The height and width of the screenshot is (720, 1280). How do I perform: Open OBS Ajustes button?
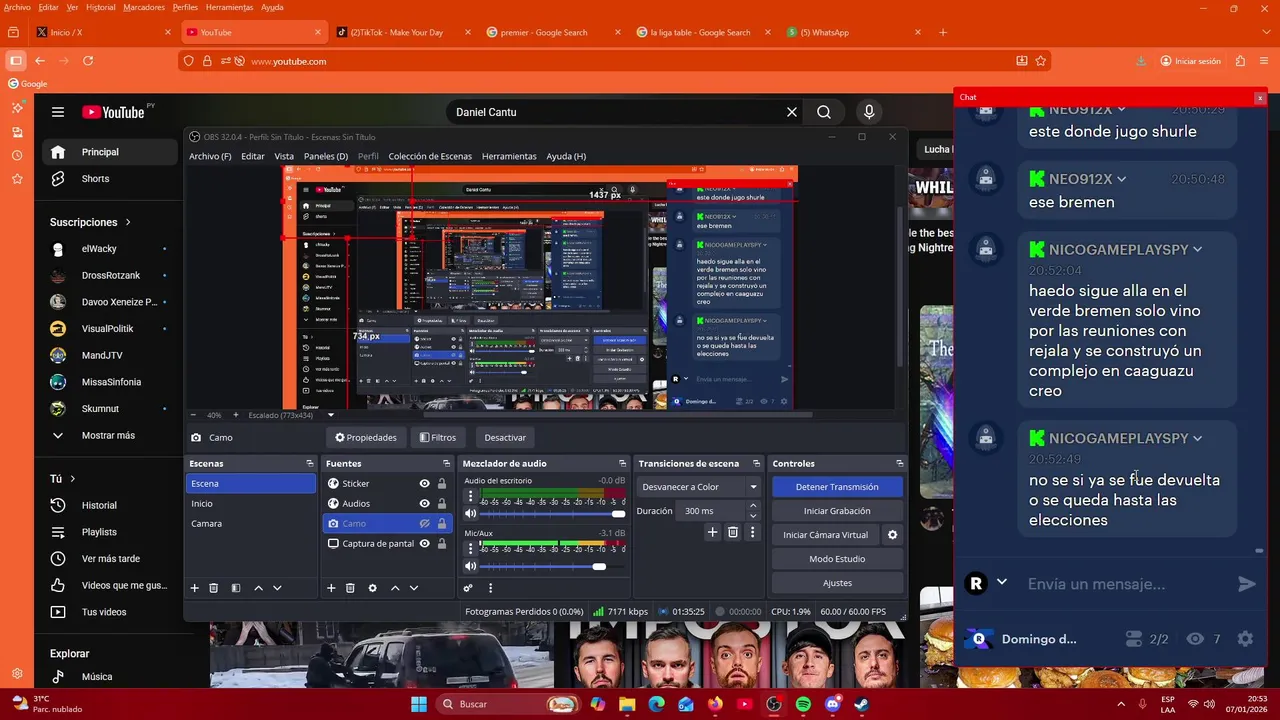point(837,583)
